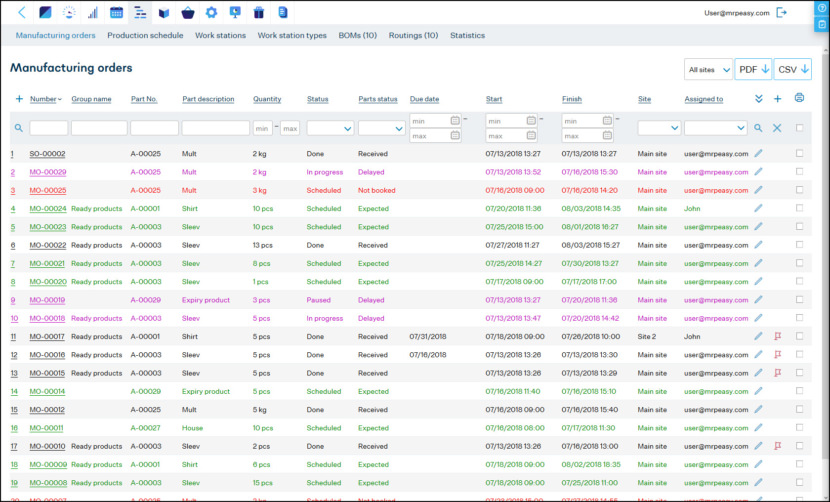Click the flag icon on the MO-00017 row

click(777, 337)
